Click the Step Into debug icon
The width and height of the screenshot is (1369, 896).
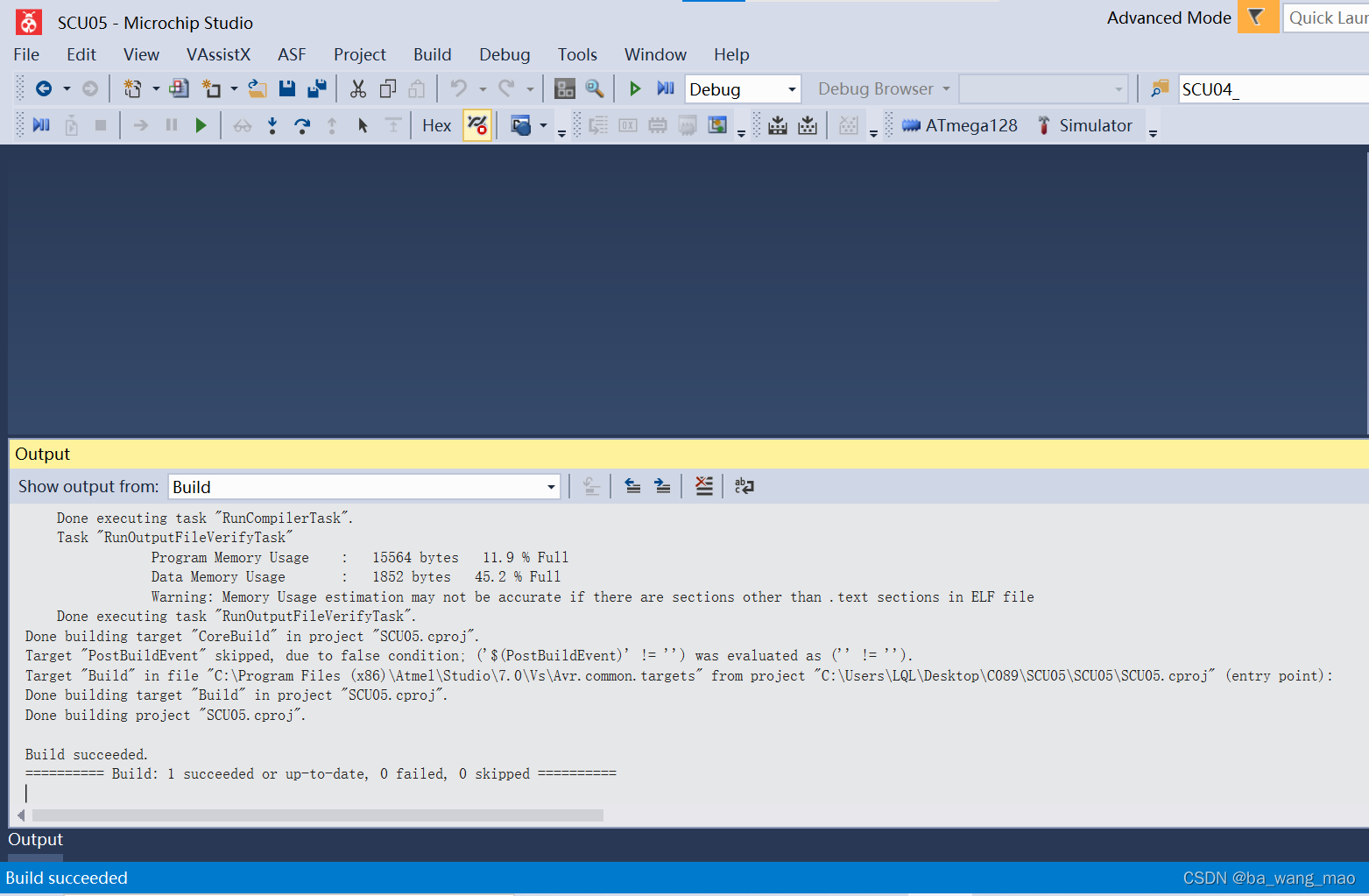point(272,125)
